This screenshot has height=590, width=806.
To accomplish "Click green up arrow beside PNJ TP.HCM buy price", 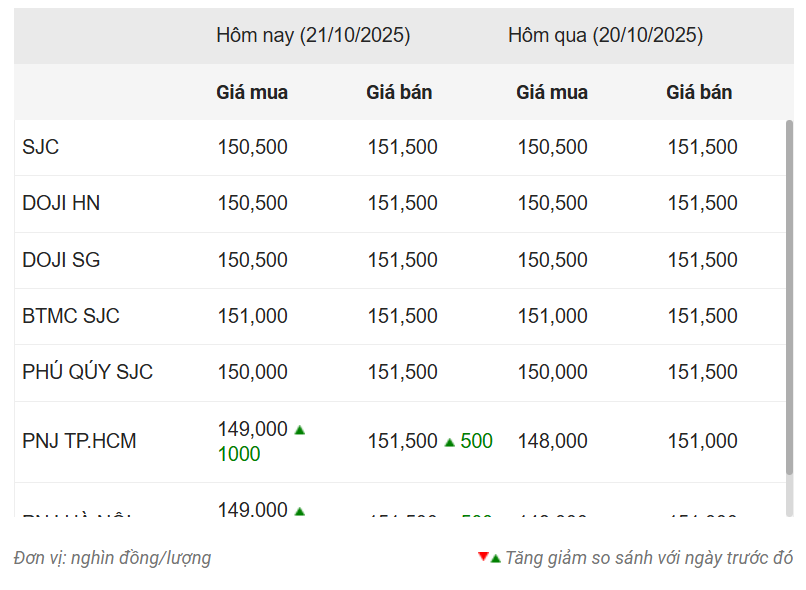I will (x=299, y=430).
